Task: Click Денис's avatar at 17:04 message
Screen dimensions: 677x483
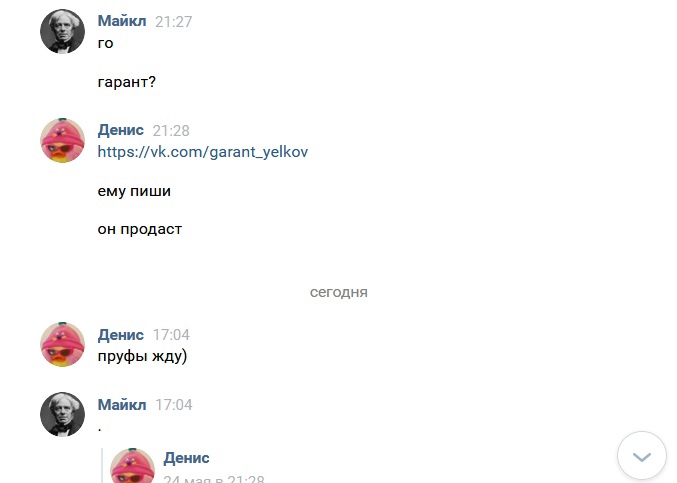Action: 62,344
